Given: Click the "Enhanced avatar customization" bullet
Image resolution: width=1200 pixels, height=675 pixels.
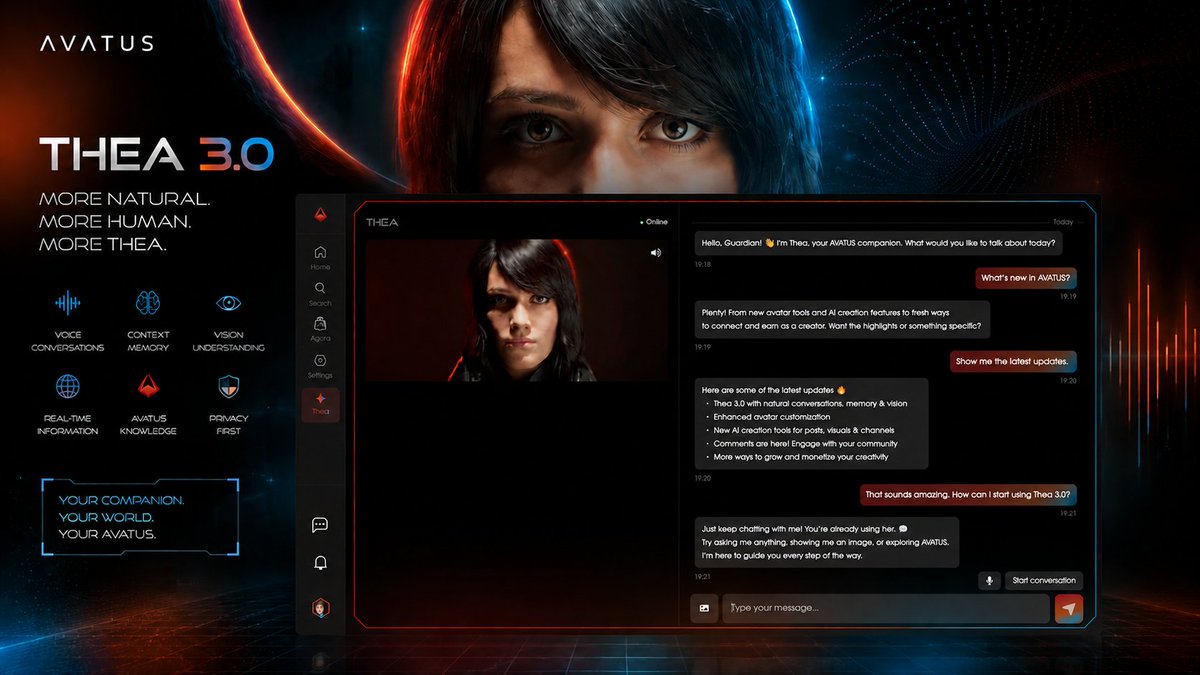Looking at the screenshot, I should [x=771, y=416].
